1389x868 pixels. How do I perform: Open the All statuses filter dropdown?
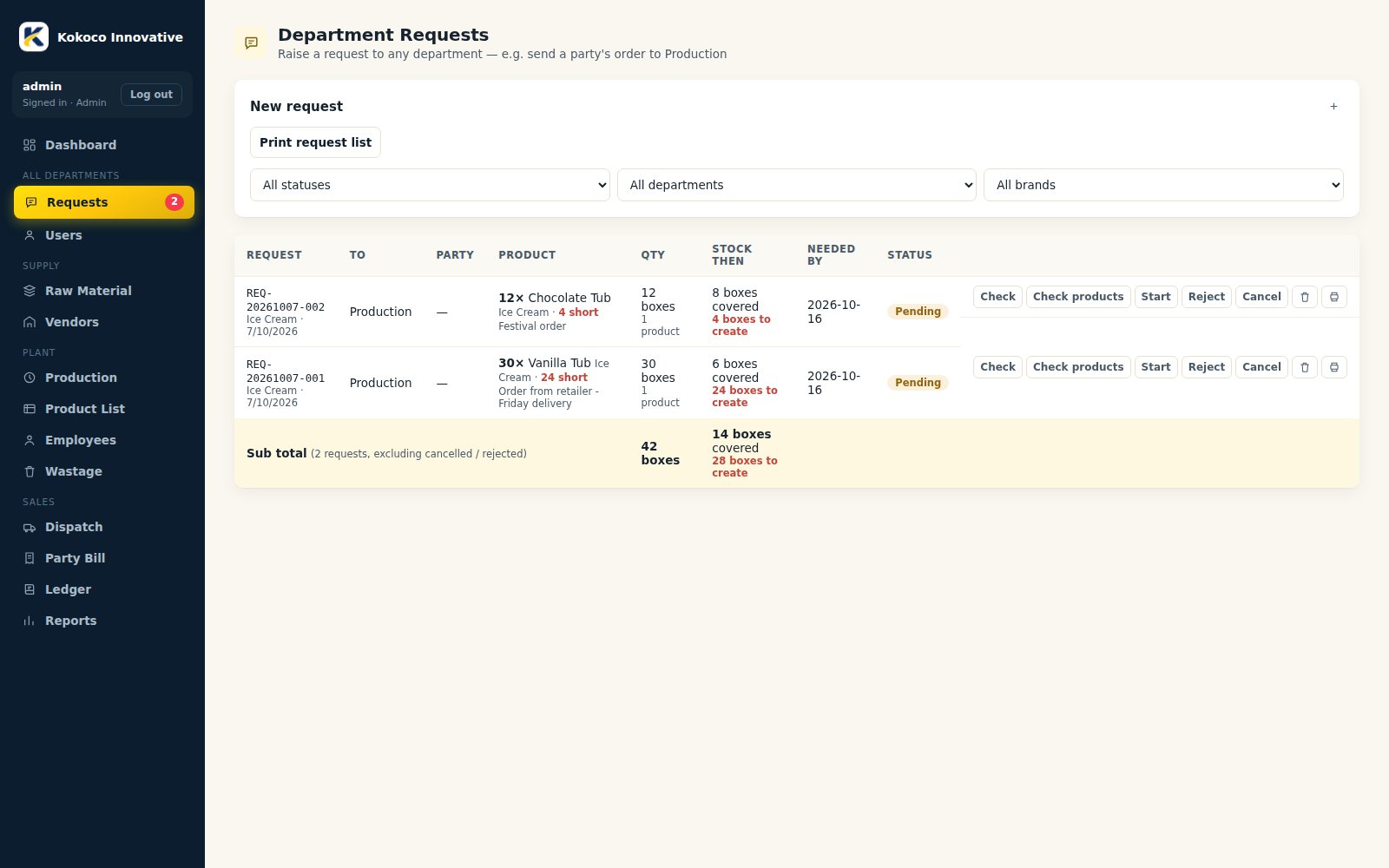tap(430, 185)
